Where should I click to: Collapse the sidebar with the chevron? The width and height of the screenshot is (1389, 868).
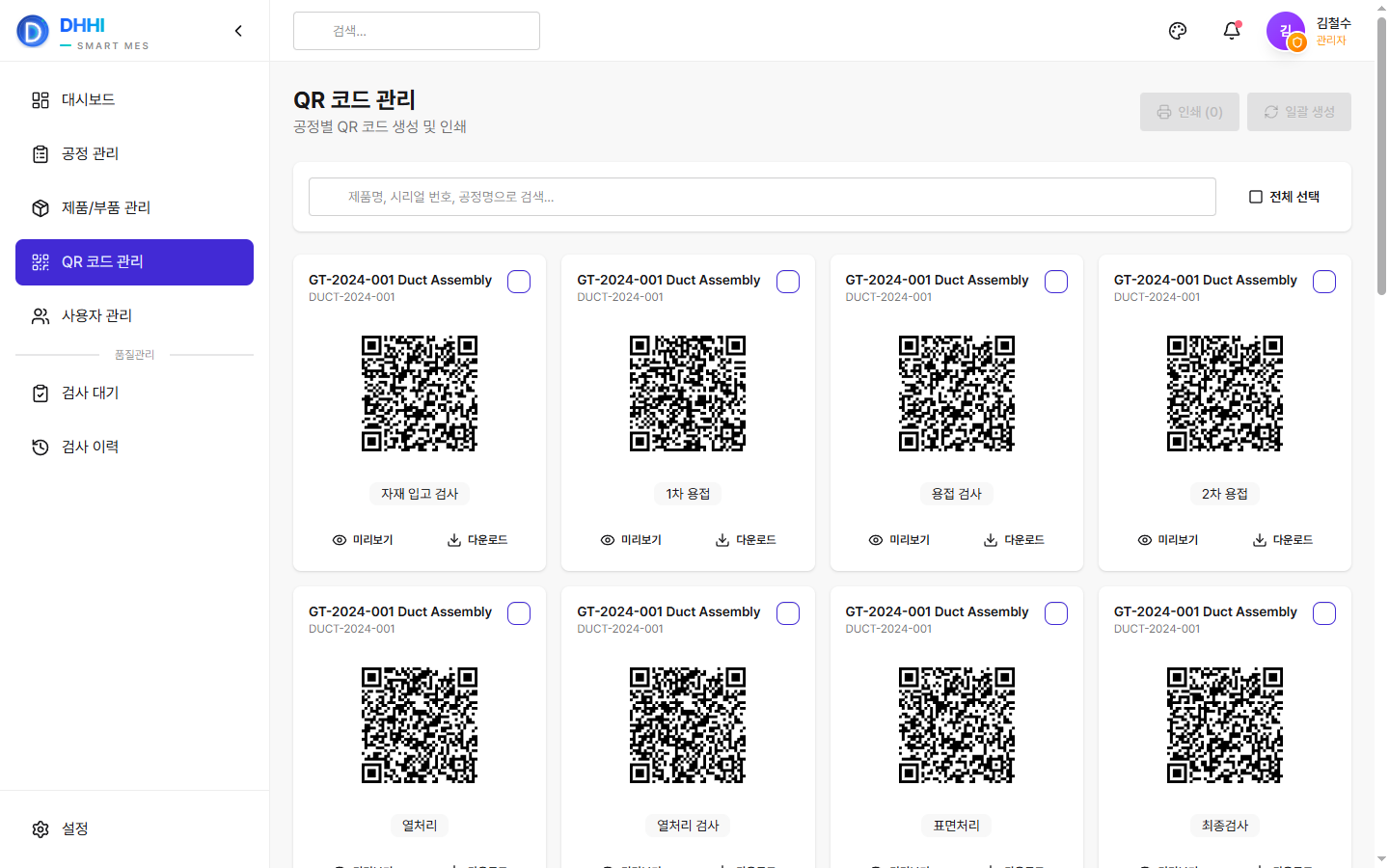pyautogui.click(x=238, y=31)
